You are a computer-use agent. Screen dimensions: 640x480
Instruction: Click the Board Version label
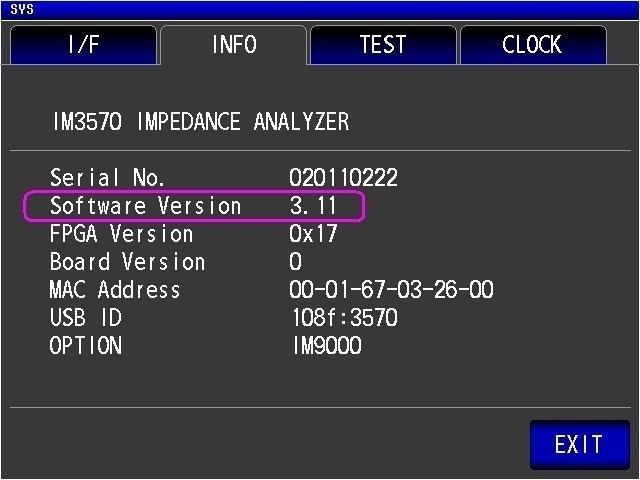pyautogui.click(x=127, y=262)
